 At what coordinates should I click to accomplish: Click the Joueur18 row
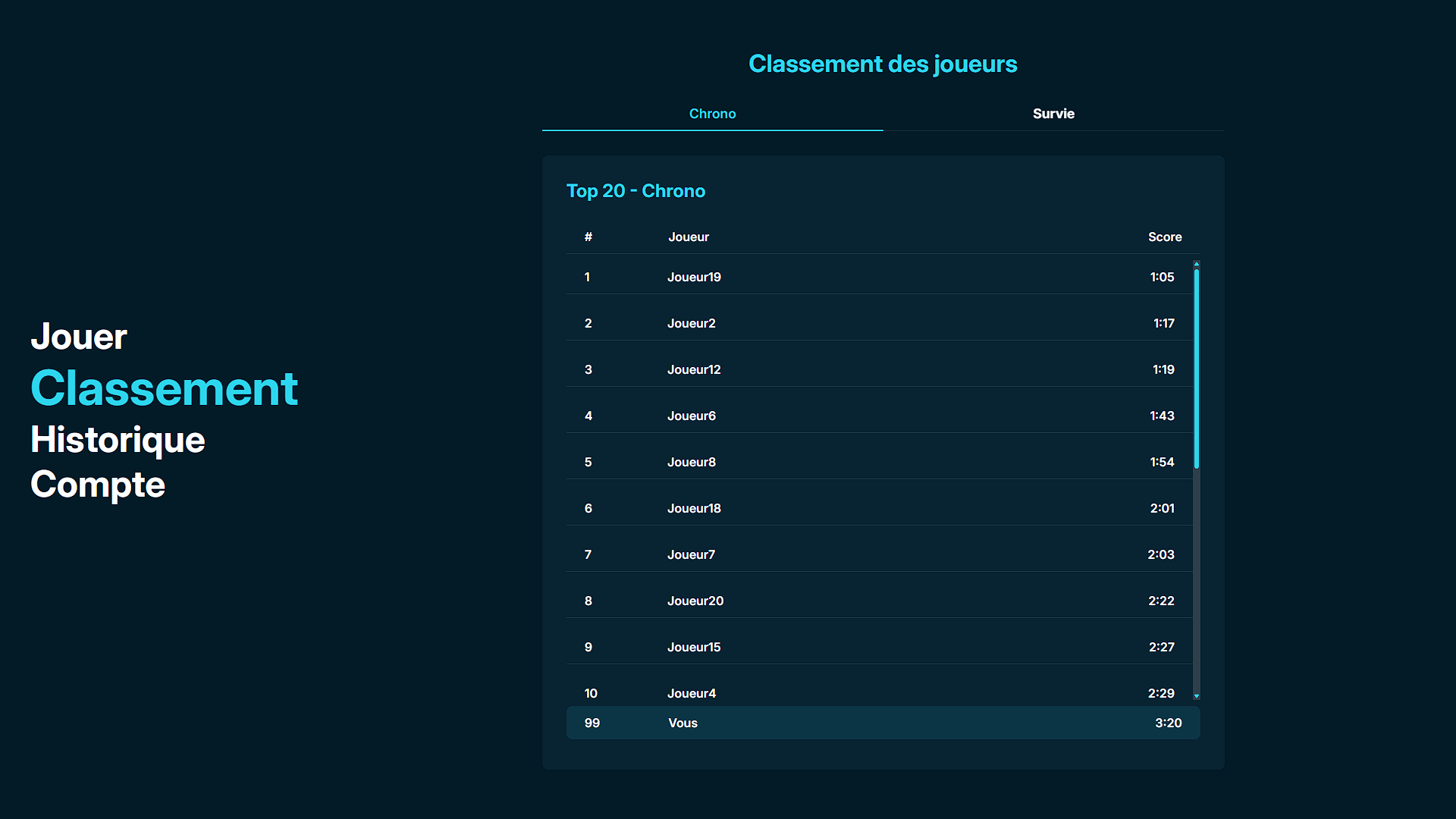click(x=880, y=509)
